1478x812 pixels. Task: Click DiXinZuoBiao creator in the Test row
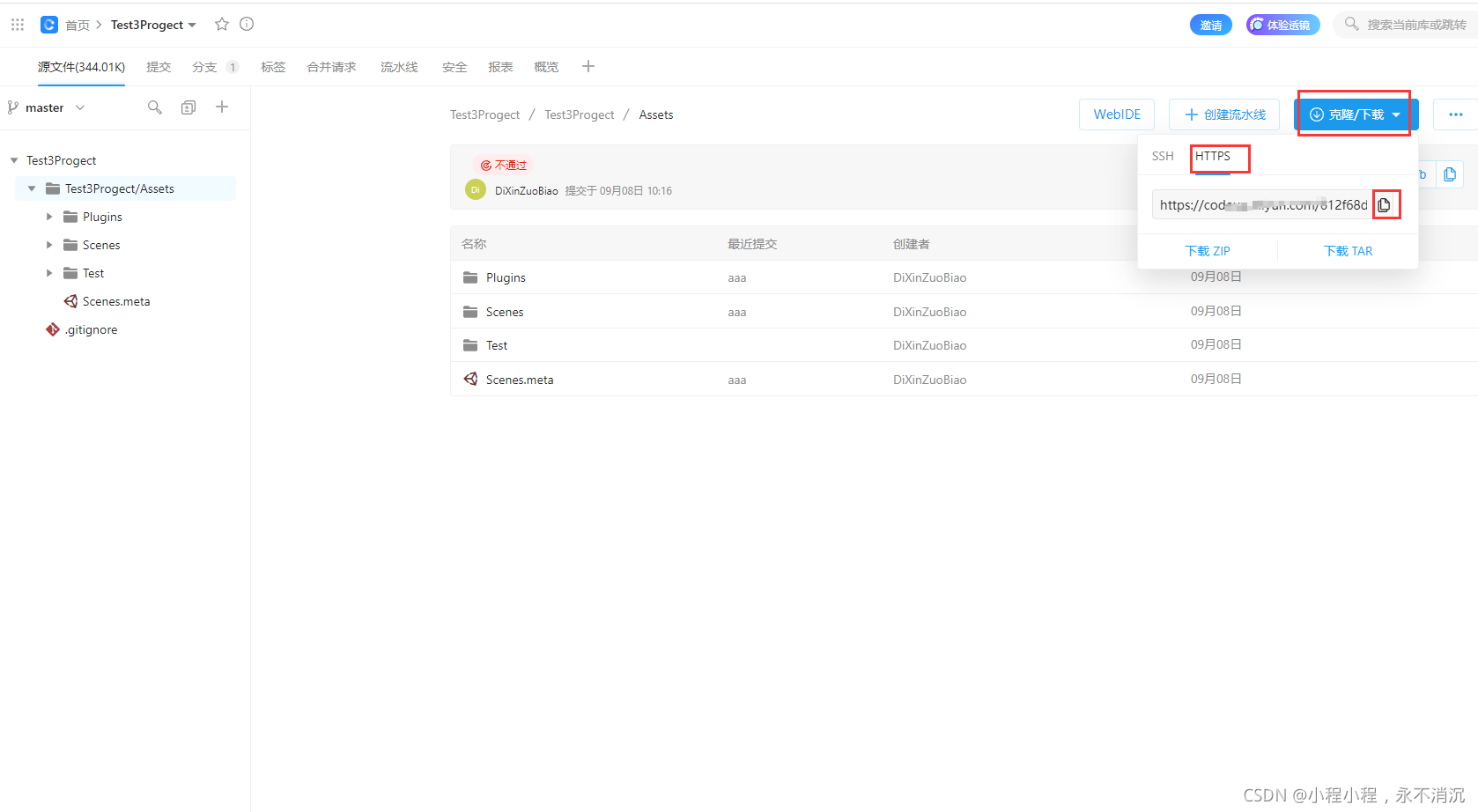[929, 345]
